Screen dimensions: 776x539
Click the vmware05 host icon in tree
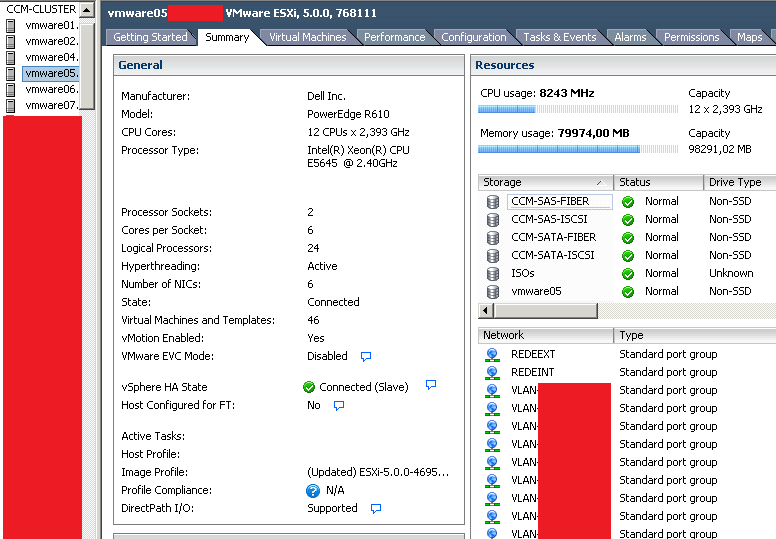(x=10, y=73)
